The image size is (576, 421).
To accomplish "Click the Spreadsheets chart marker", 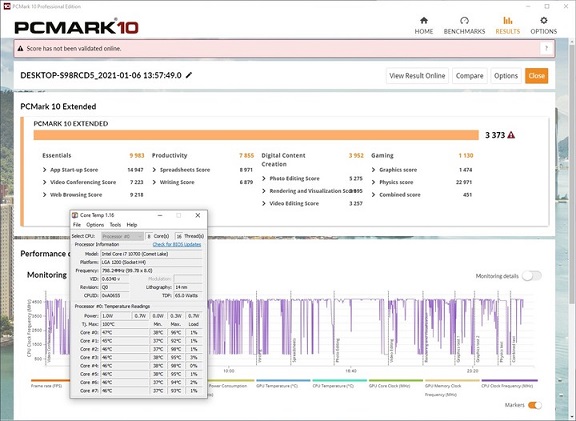I will coord(294,350).
